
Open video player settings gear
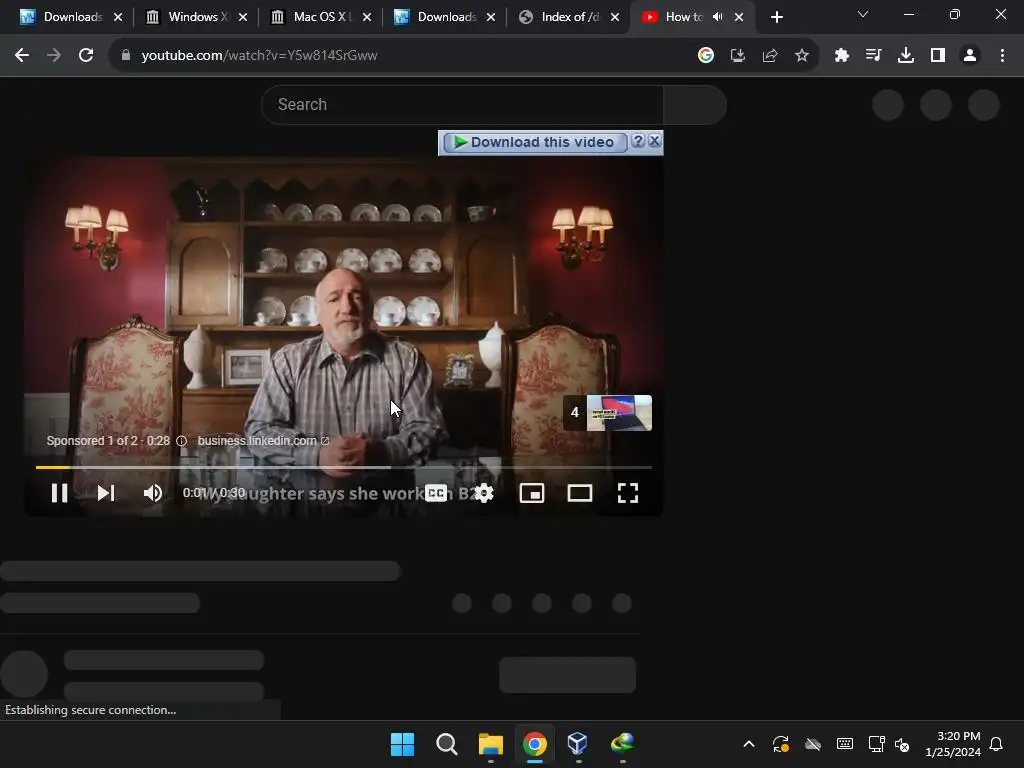[484, 493]
